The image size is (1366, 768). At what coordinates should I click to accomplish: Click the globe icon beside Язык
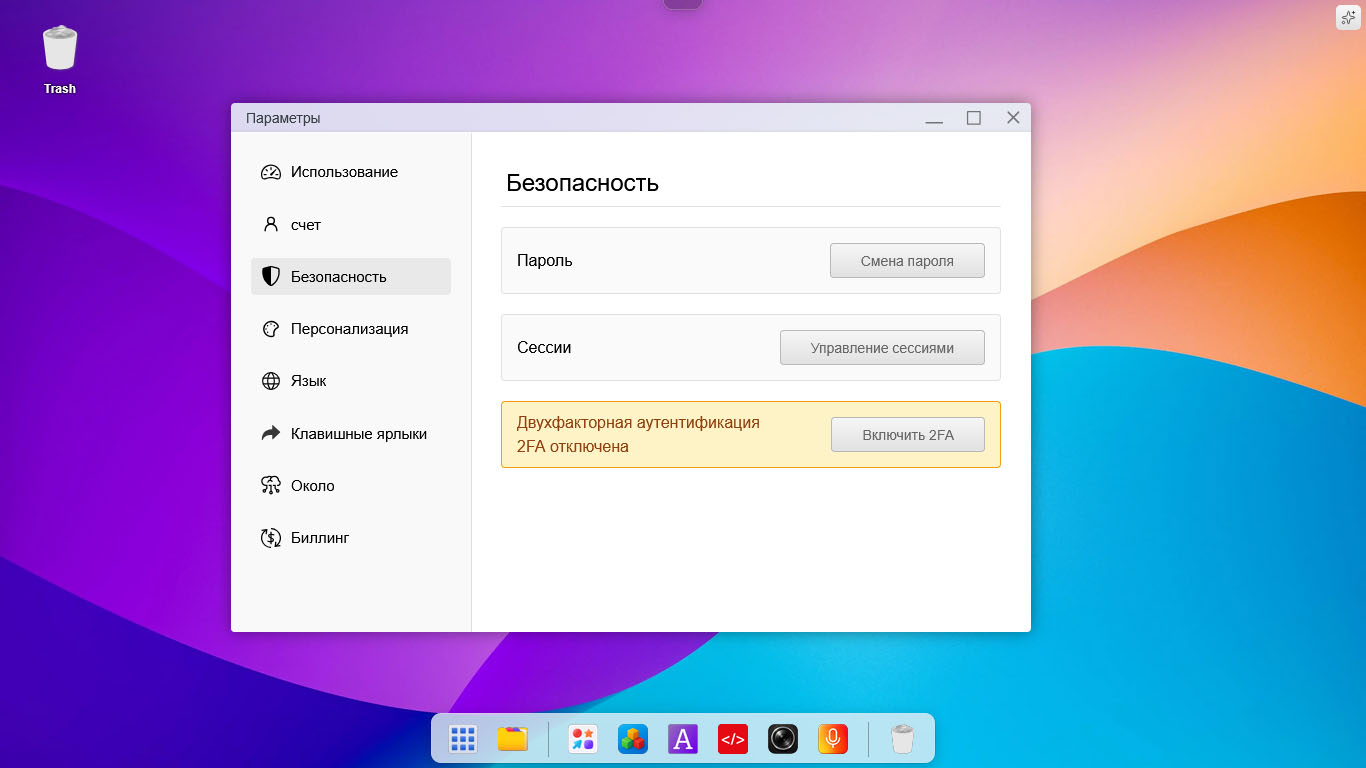[x=271, y=381]
